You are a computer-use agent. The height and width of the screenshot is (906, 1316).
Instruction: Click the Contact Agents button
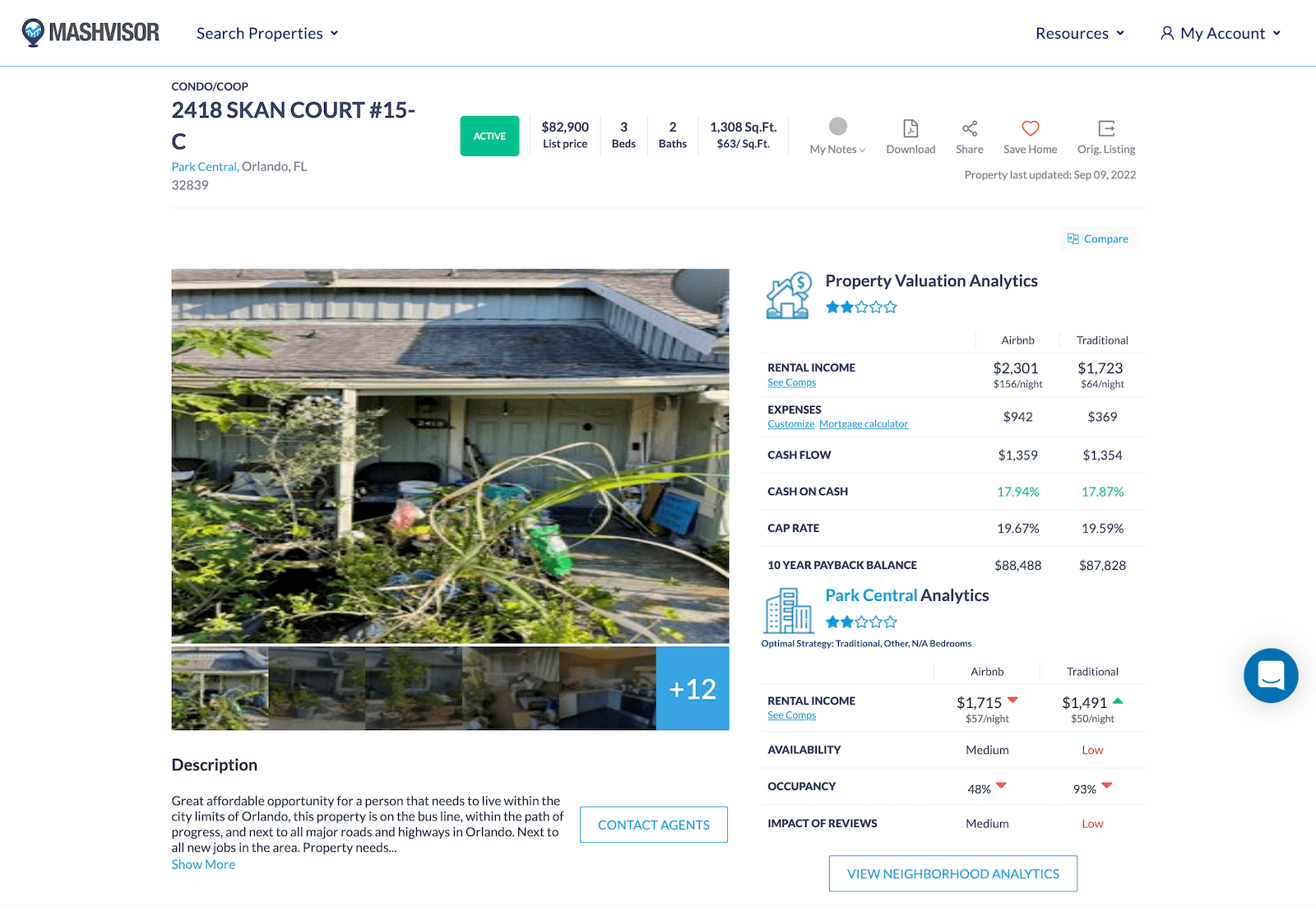tap(653, 825)
